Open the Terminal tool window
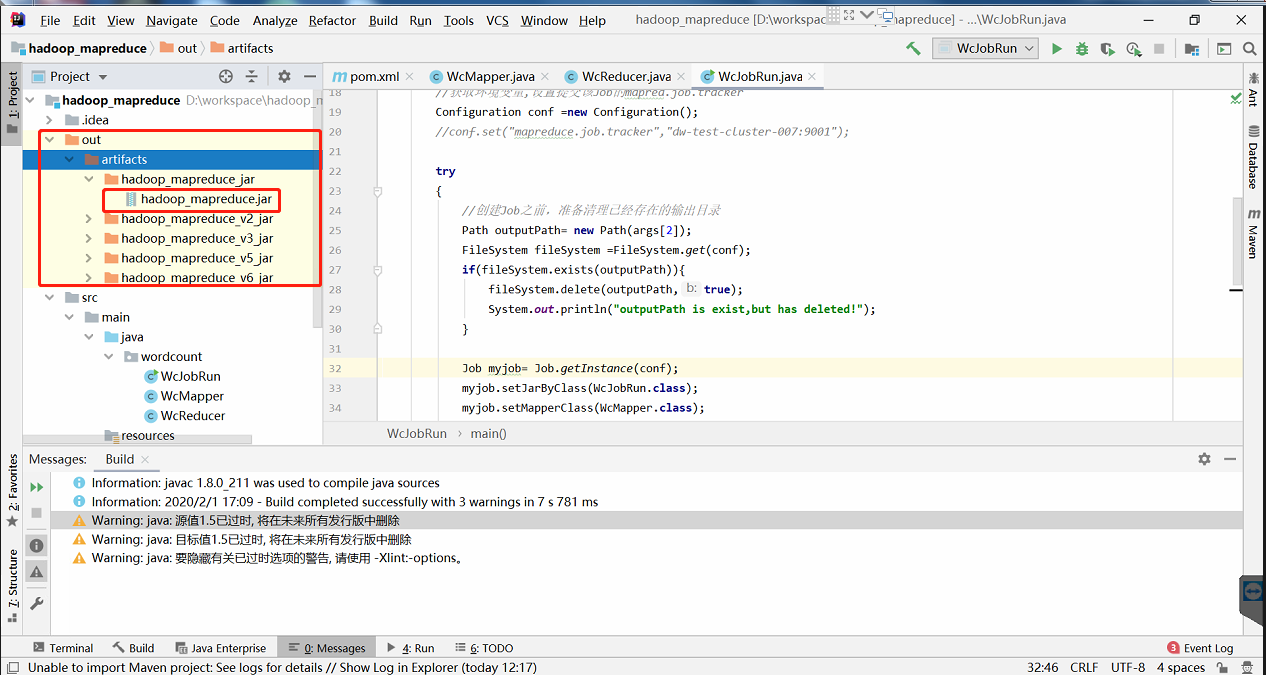This screenshot has height=675, width=1266. (x=63, y=648)
